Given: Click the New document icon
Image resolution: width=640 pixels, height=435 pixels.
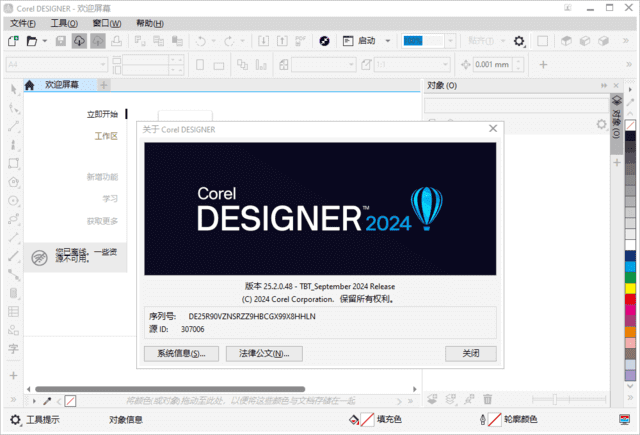Looking at the screenshot, I should (x=13, y=41).
